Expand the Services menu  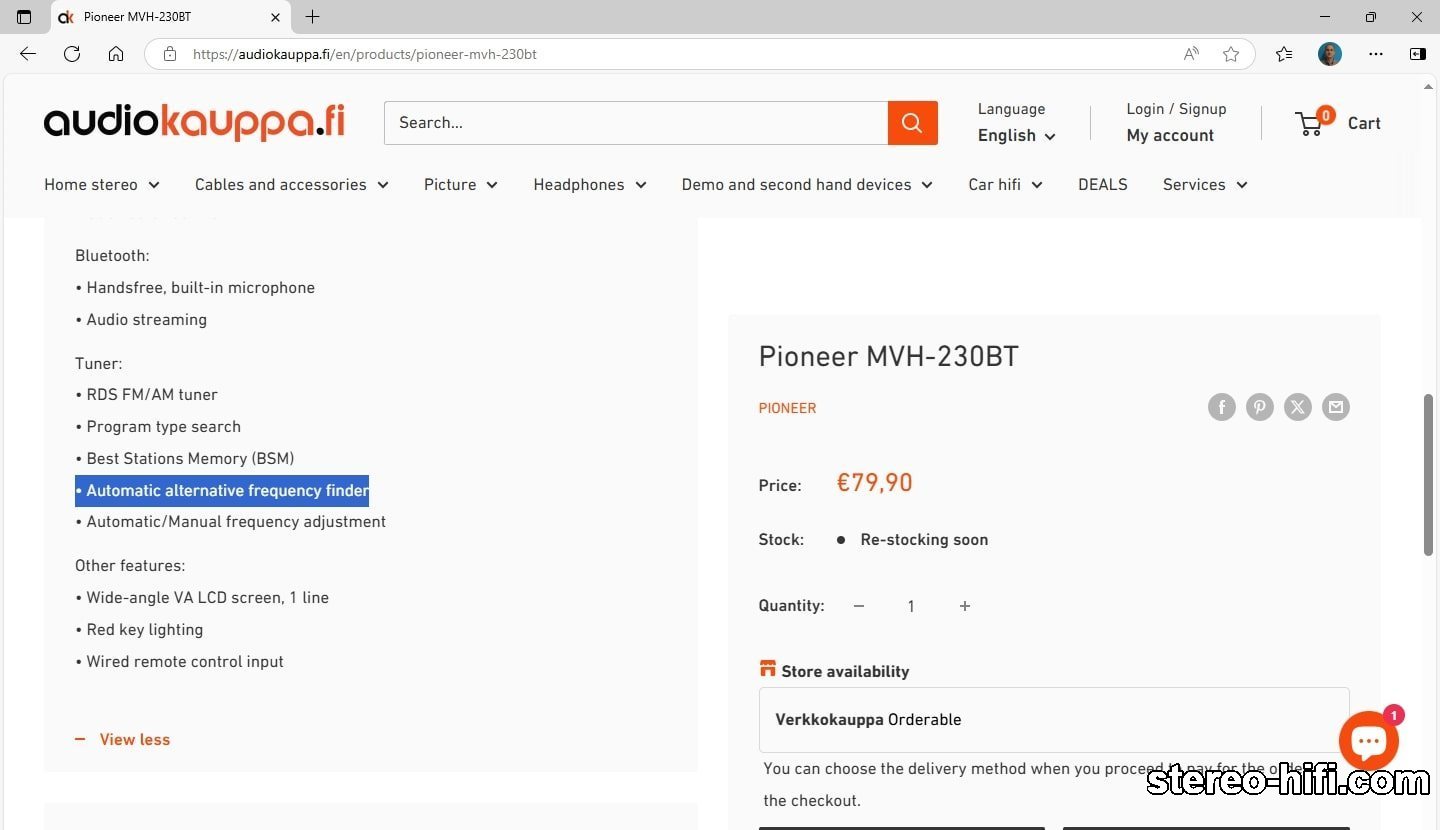tap(1205, 185)
